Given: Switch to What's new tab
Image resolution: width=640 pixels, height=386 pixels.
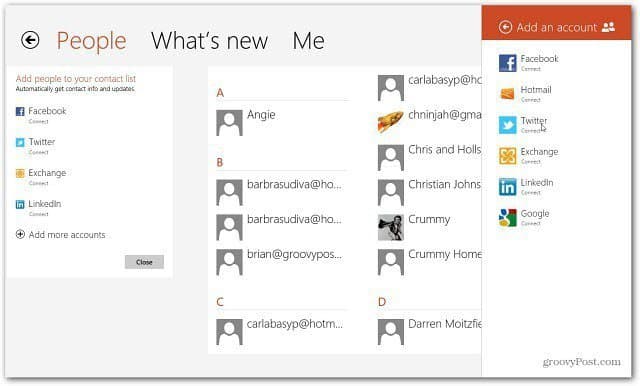Looking at the screenshot, I should coord(209,41).
